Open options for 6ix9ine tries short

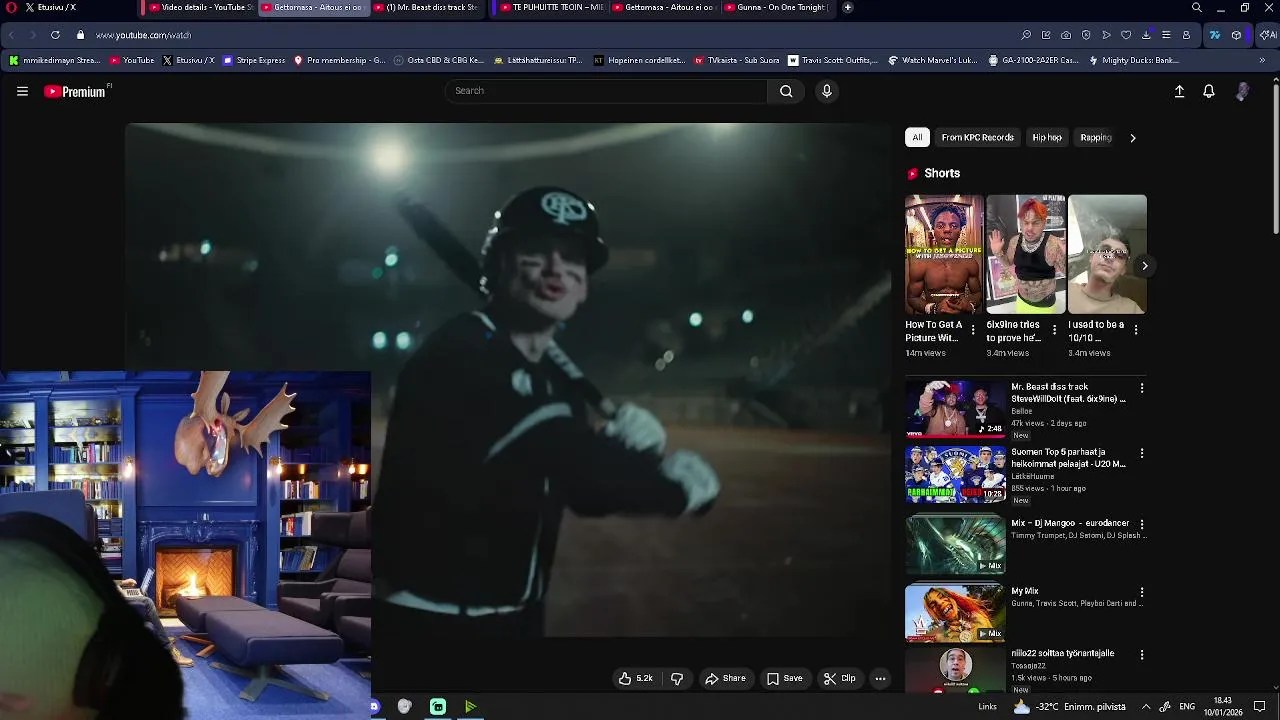(x=1054, y=329)
